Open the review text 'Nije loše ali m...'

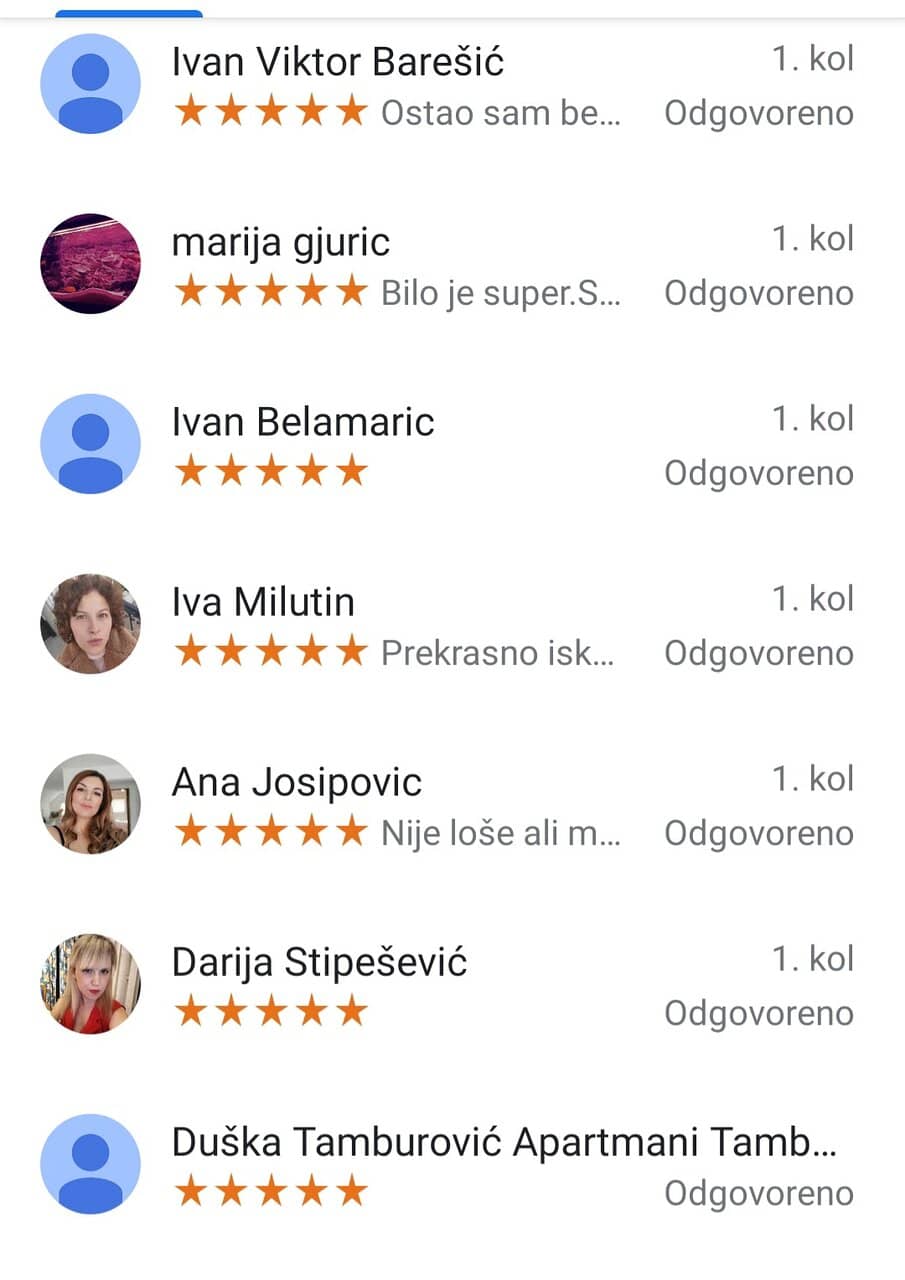coord(501,833)
